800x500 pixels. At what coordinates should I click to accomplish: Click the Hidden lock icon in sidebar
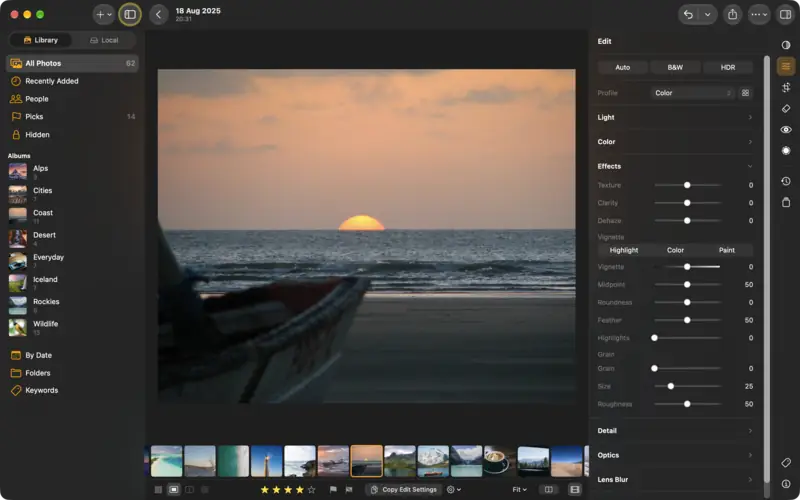pos(16,135)
